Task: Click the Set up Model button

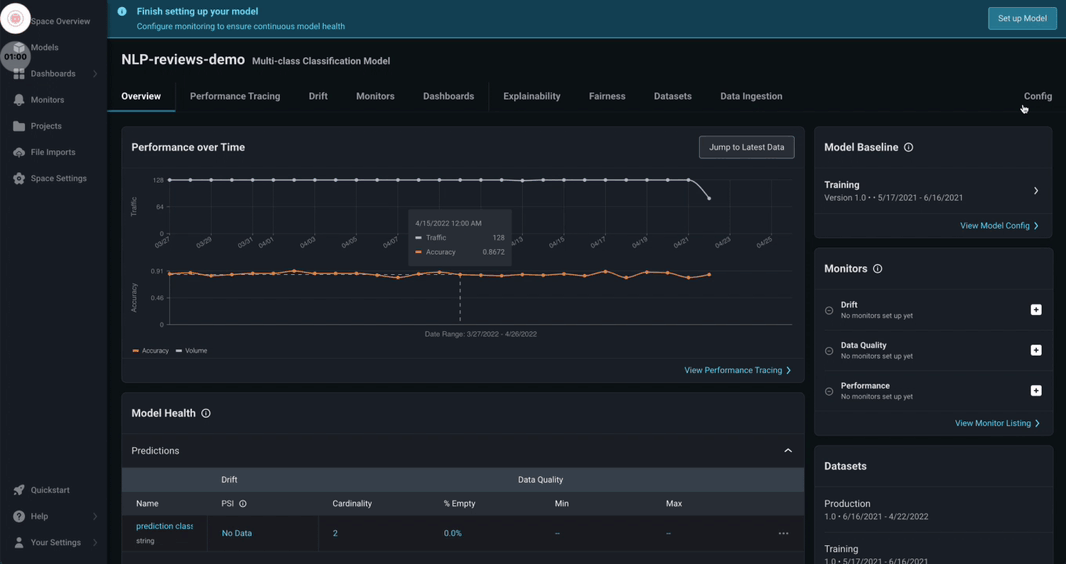Action: click(x=1022, y=18)
